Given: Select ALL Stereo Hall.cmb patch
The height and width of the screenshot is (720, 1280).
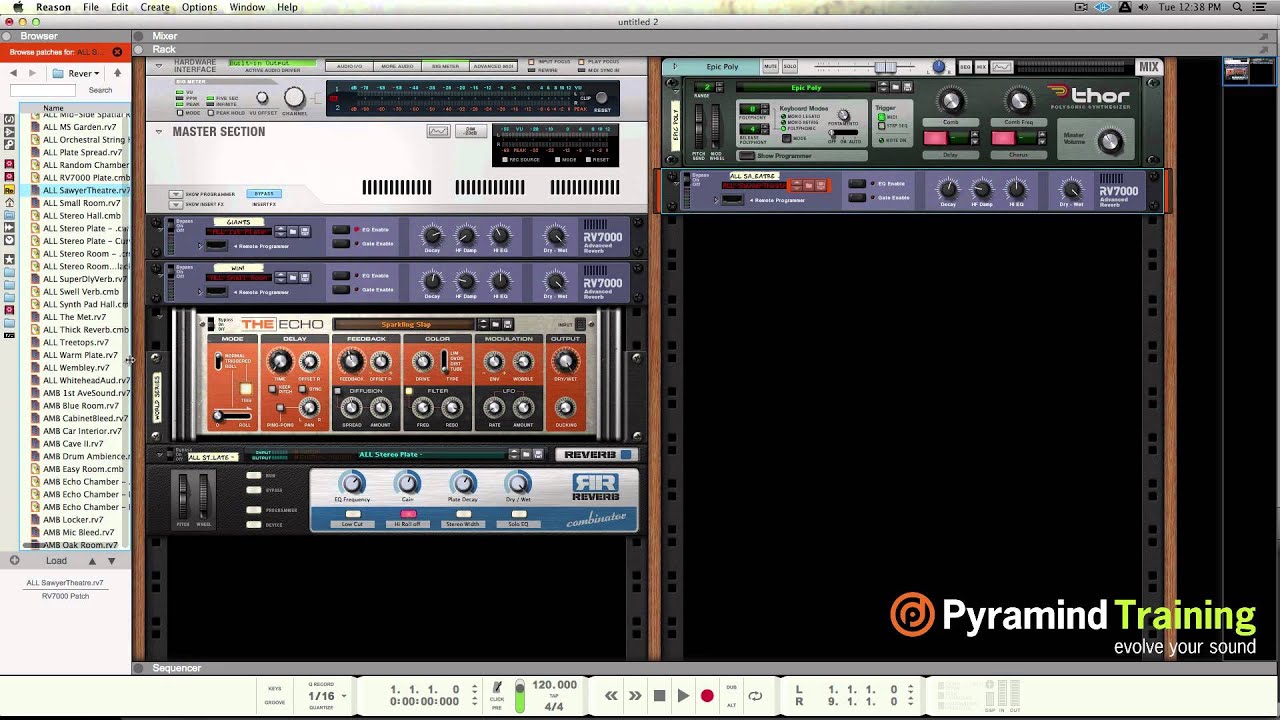Looking at the screenshot, I should click(x=80, y=216).
